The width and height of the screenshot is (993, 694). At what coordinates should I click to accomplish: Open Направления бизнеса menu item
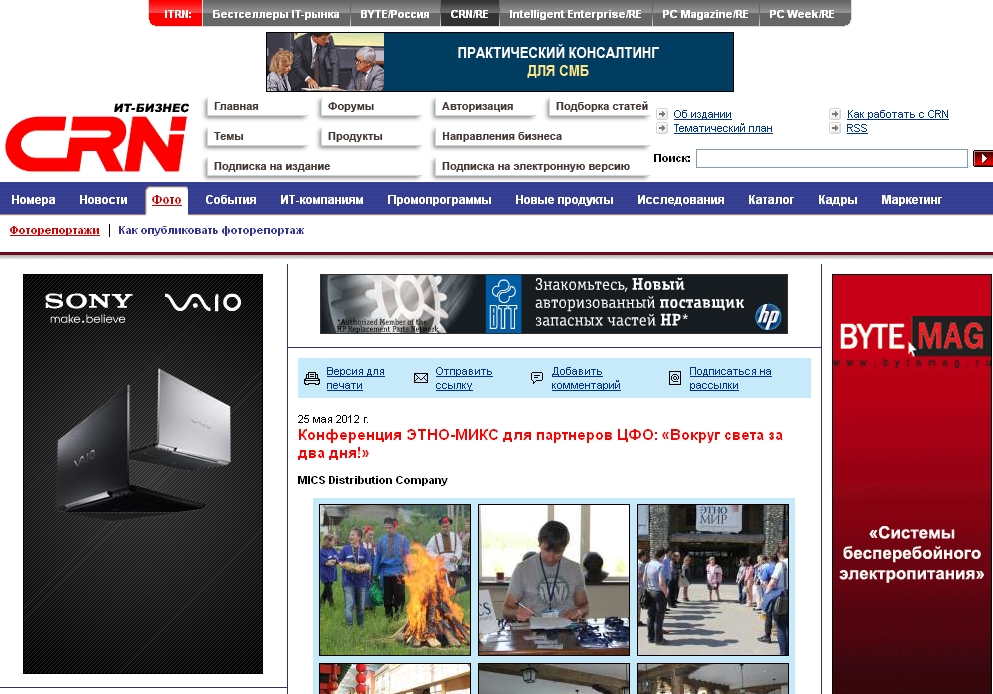[541, 136]
